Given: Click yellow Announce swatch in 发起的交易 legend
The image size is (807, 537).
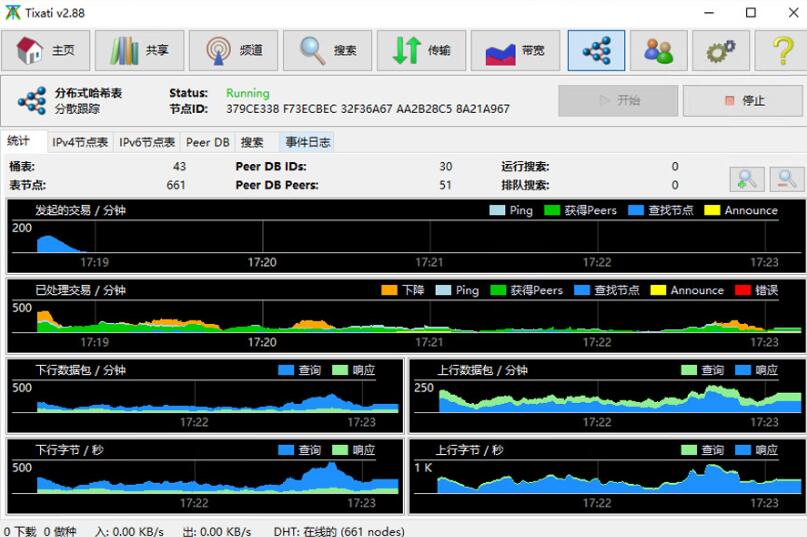Looking at the screenshot, I should tap(712, 210).
